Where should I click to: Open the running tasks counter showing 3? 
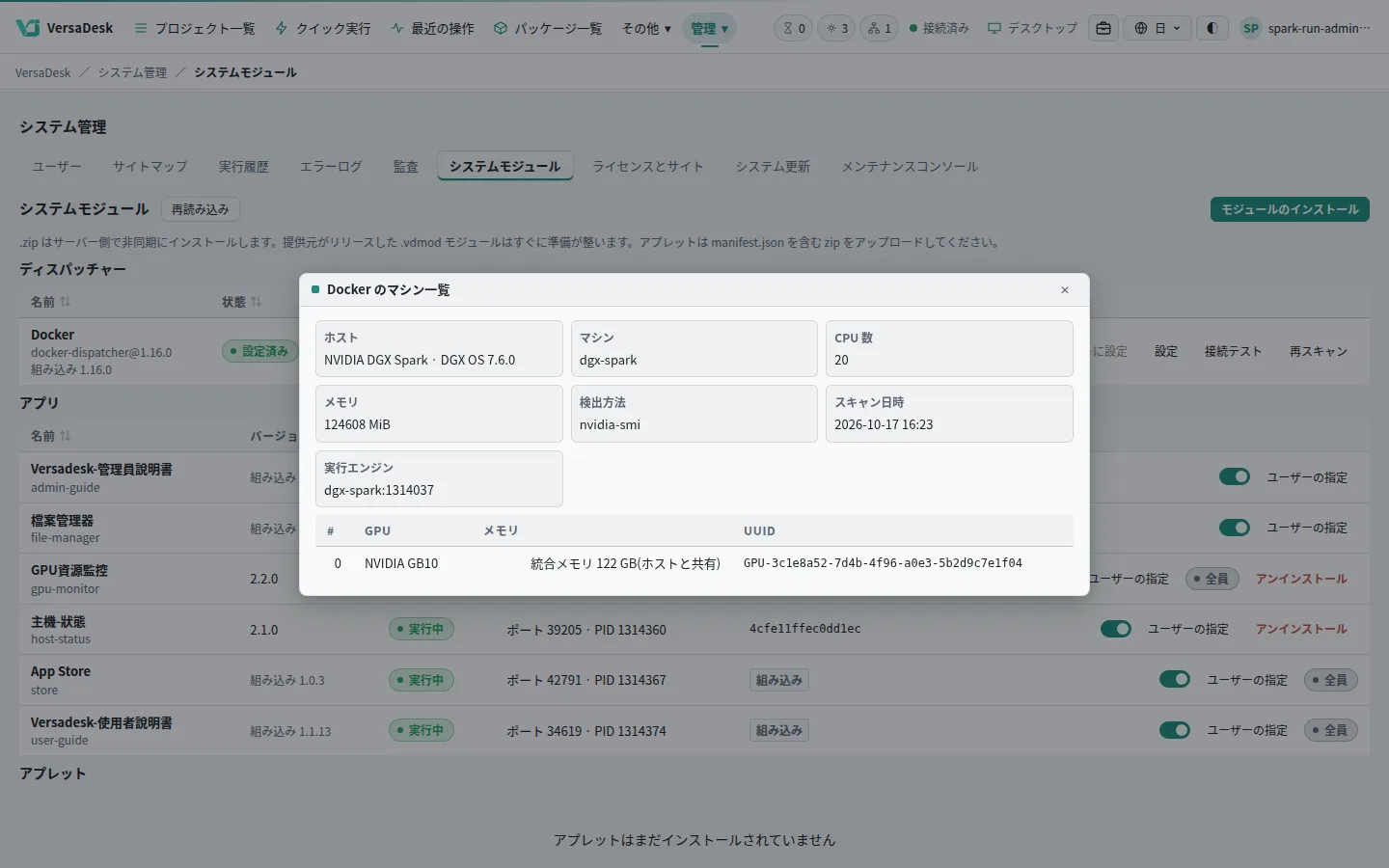click(x=836, y=28)
